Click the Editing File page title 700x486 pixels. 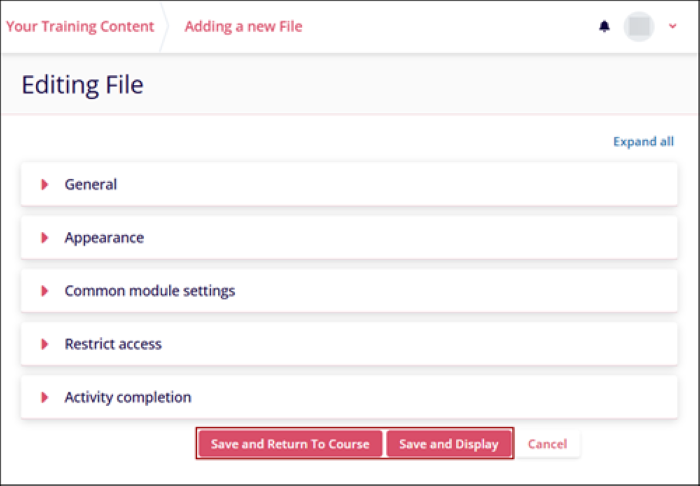pyautogui.click(x=83, y=85)
